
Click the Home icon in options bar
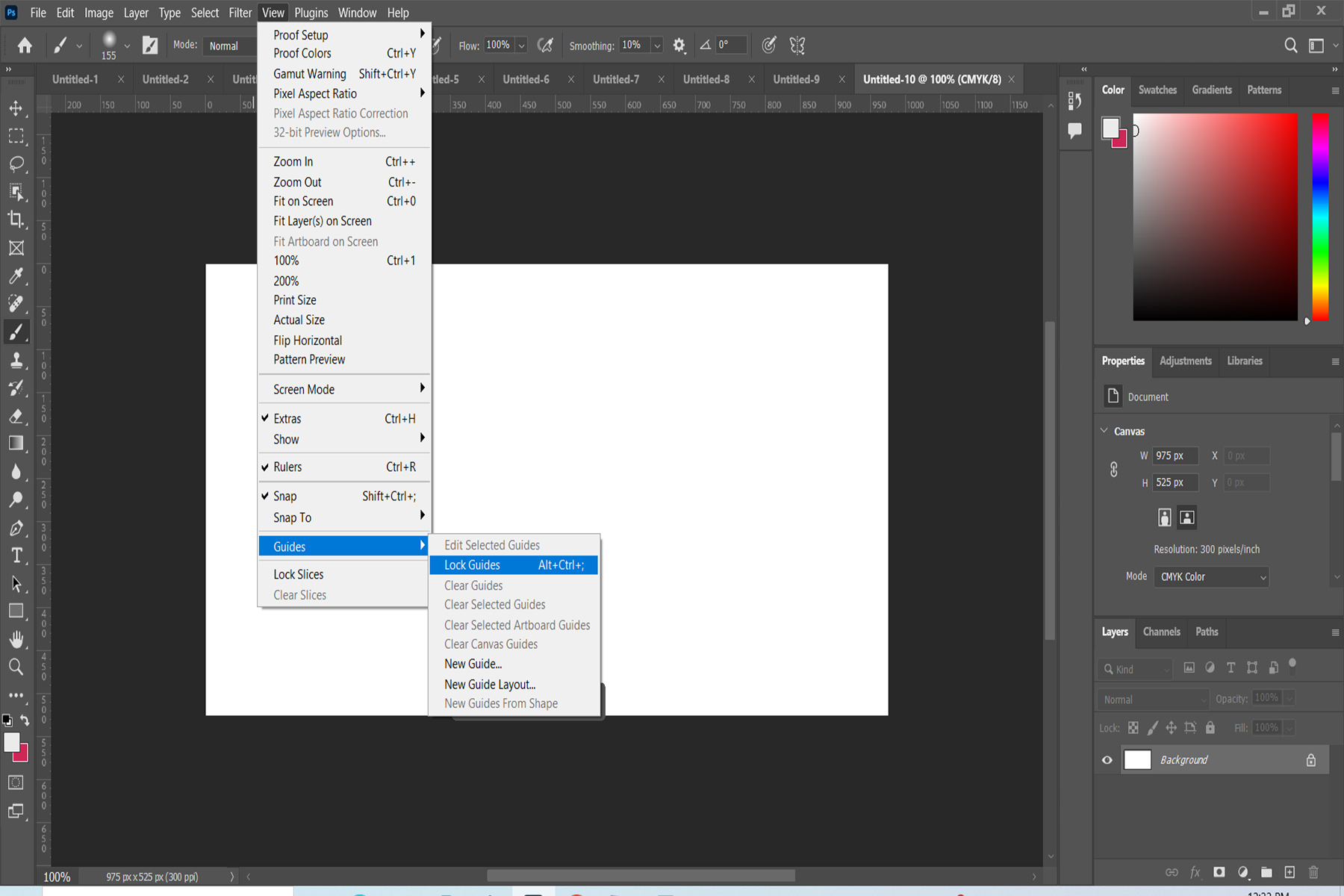pos(25,46)
